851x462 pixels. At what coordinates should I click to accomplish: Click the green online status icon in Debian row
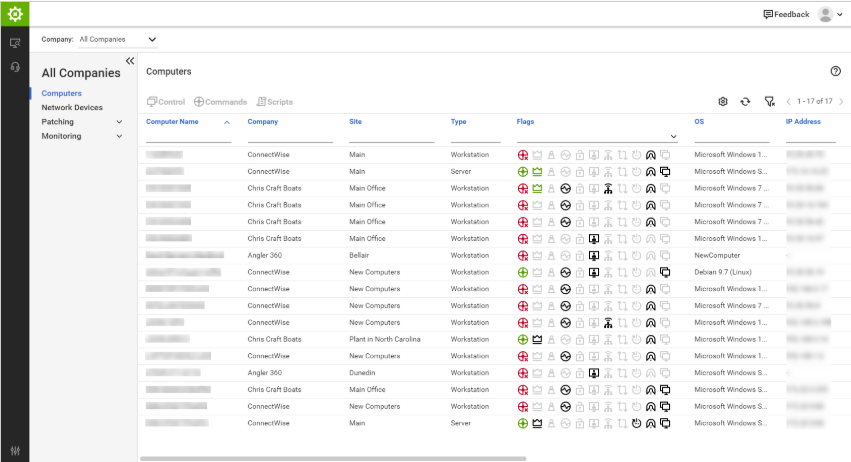tap(523, 272)
